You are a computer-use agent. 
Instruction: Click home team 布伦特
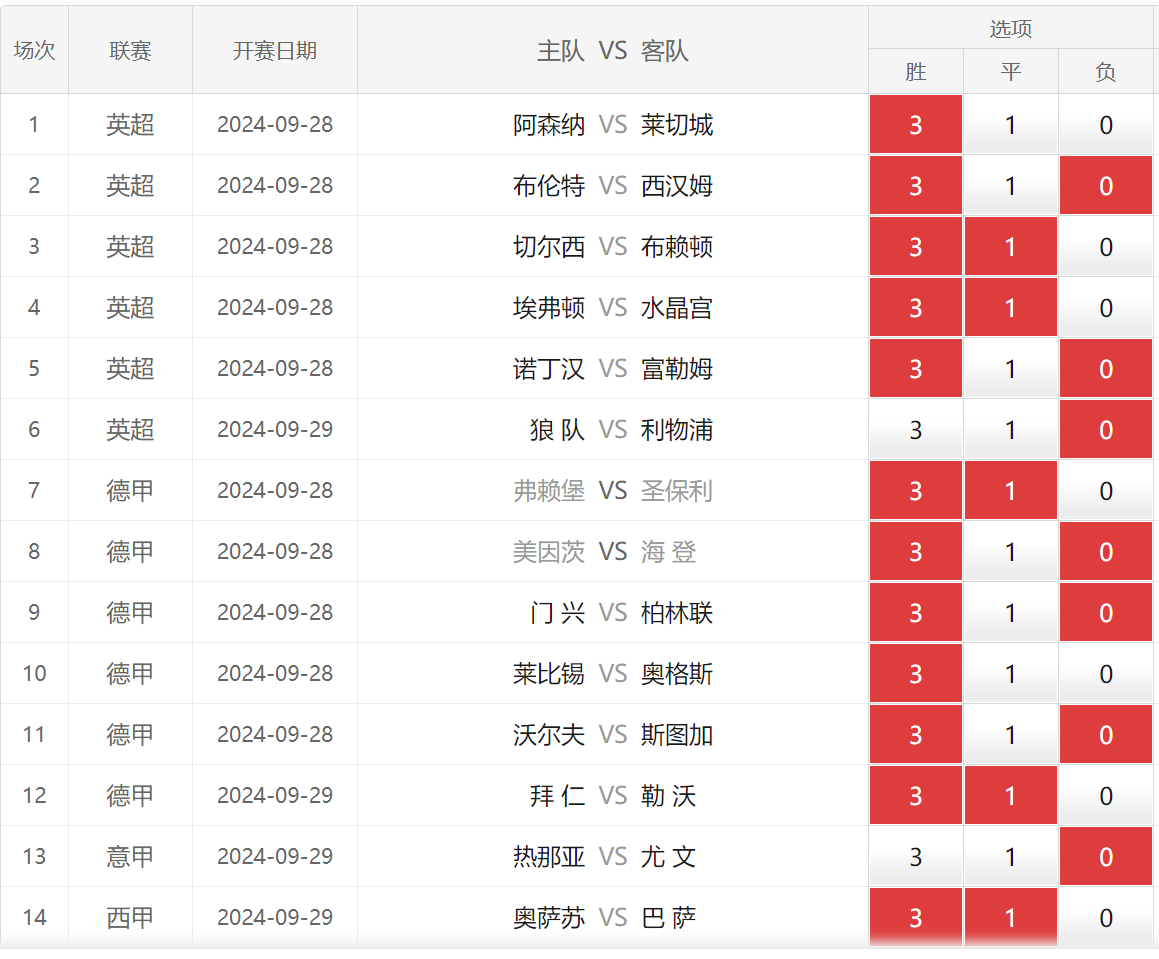point(548,185)
